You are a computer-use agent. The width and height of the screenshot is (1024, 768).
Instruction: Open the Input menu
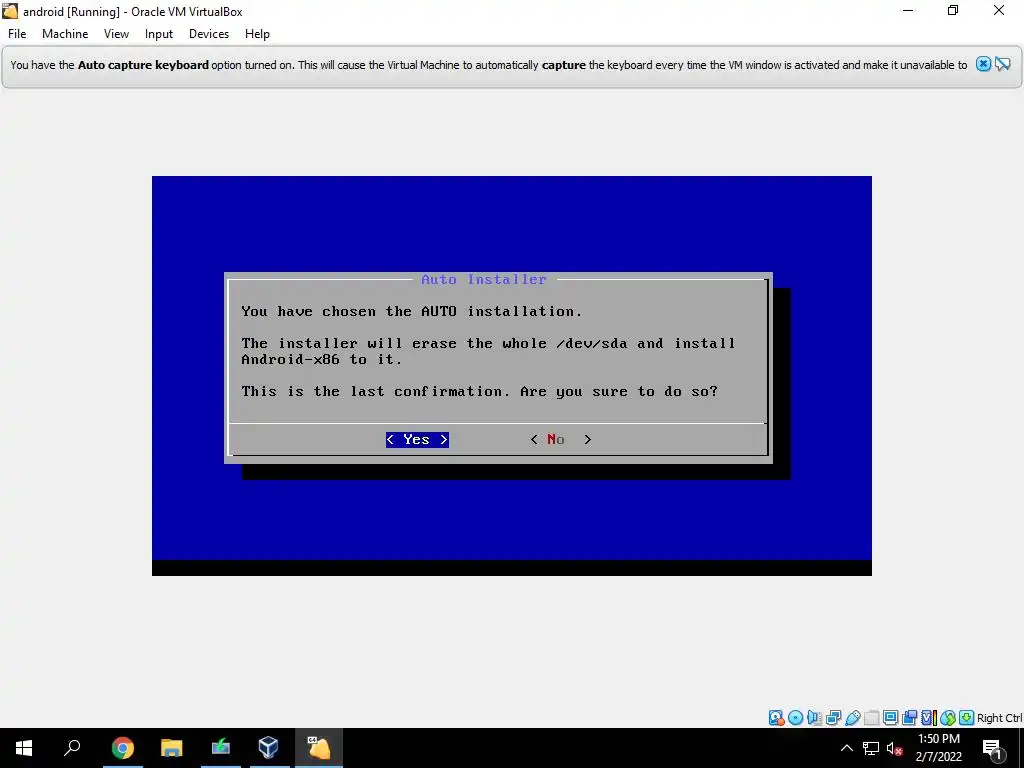coord(159,34)
